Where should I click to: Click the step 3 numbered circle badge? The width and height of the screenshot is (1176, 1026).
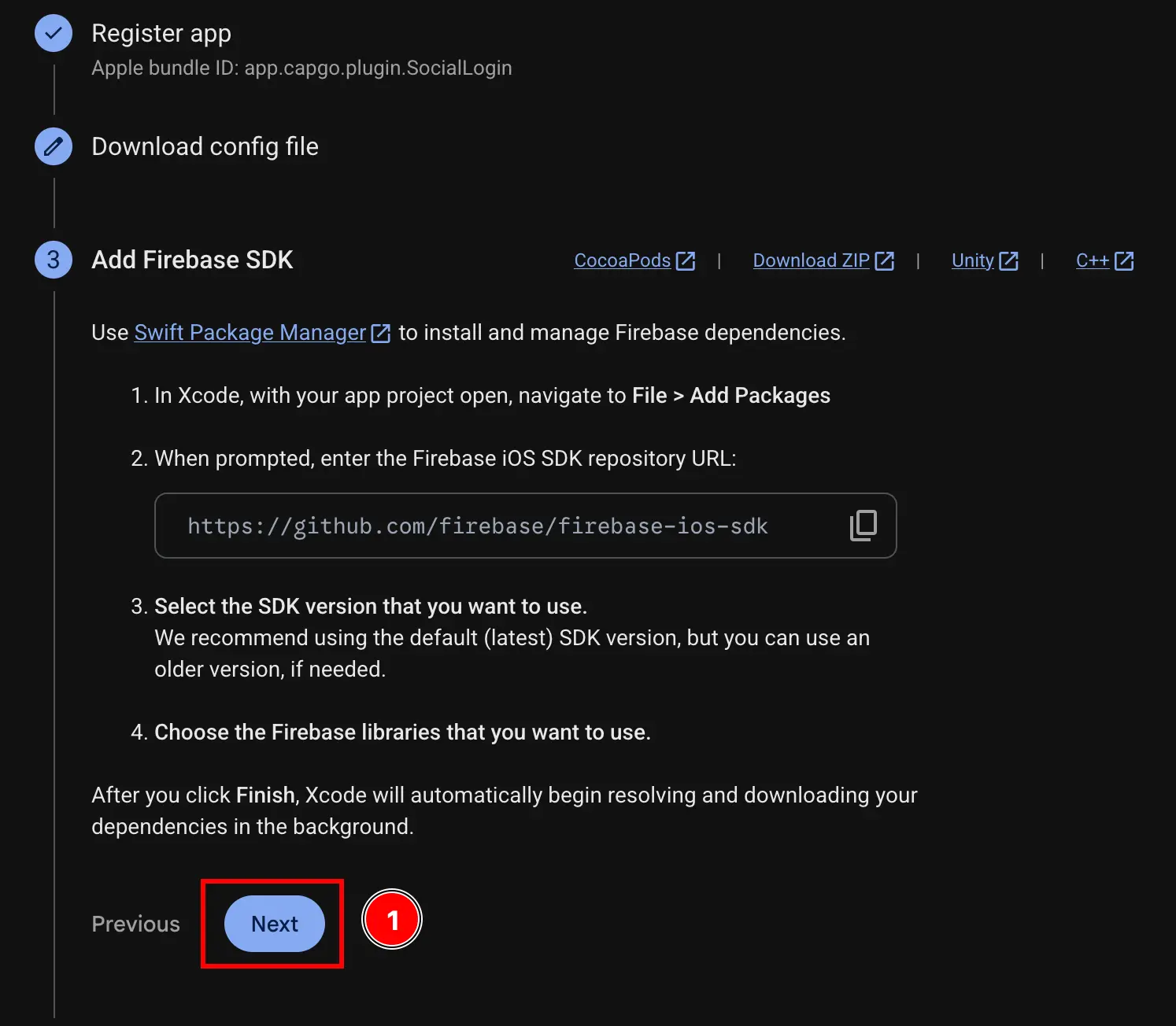(x=53, y=260)
